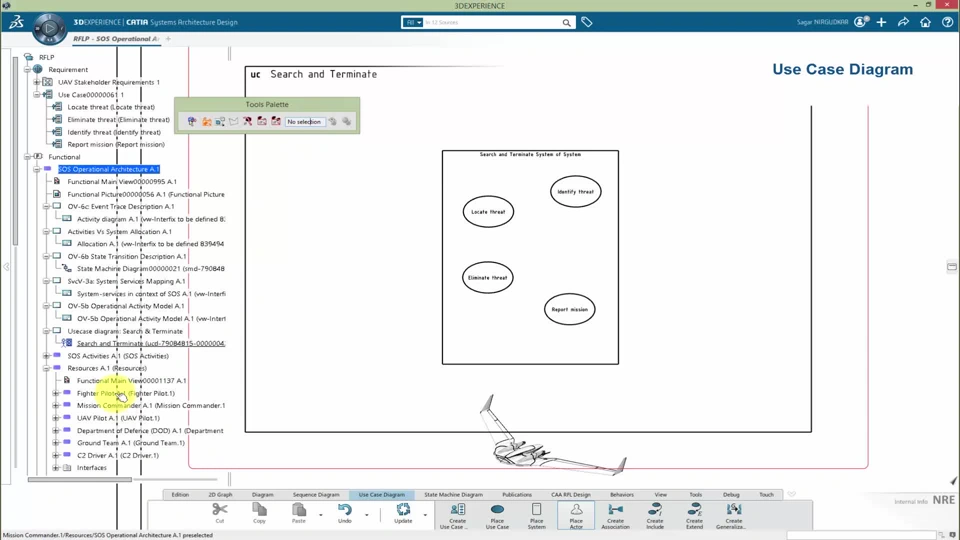Add a new tab with plus button

pyautogui.click(x=168, y=39)
